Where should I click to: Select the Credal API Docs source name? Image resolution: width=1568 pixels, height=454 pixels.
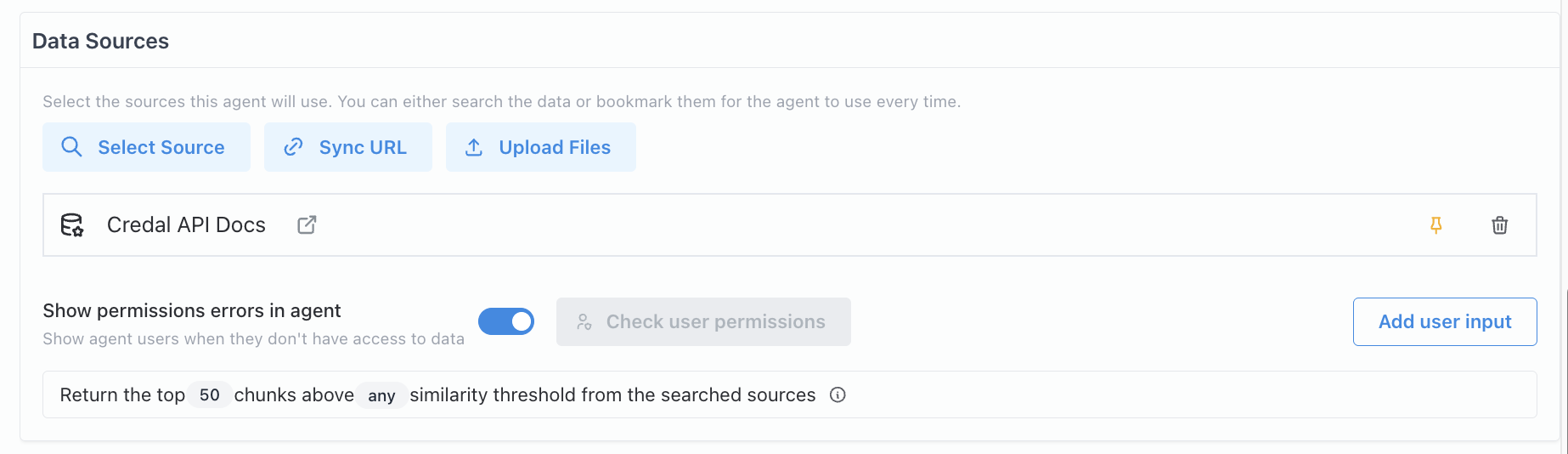[186, 225]
